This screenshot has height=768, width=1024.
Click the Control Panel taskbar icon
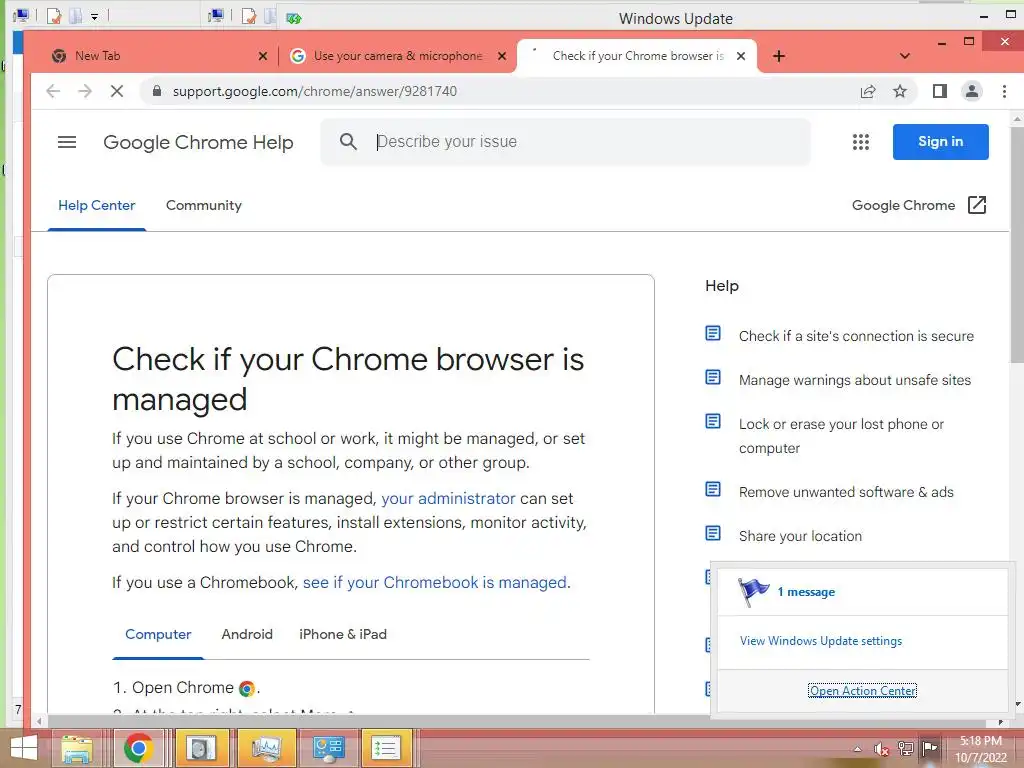327,748
